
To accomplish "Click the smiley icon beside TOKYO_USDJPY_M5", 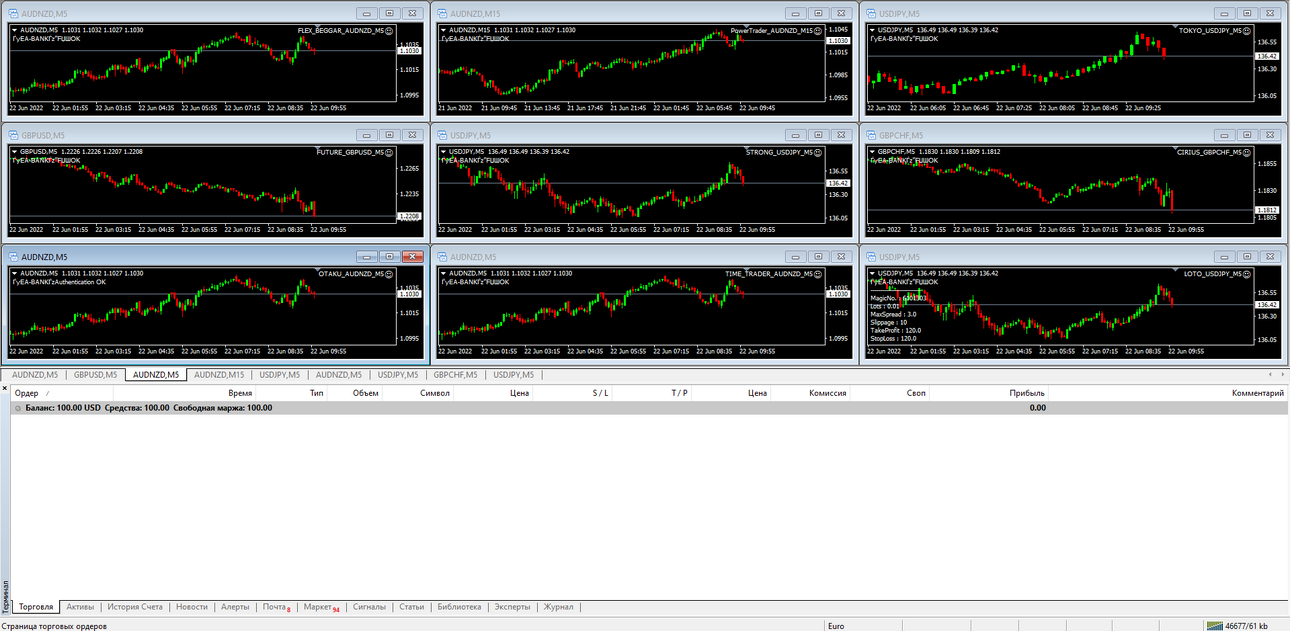I will [x=1247, y=31].
